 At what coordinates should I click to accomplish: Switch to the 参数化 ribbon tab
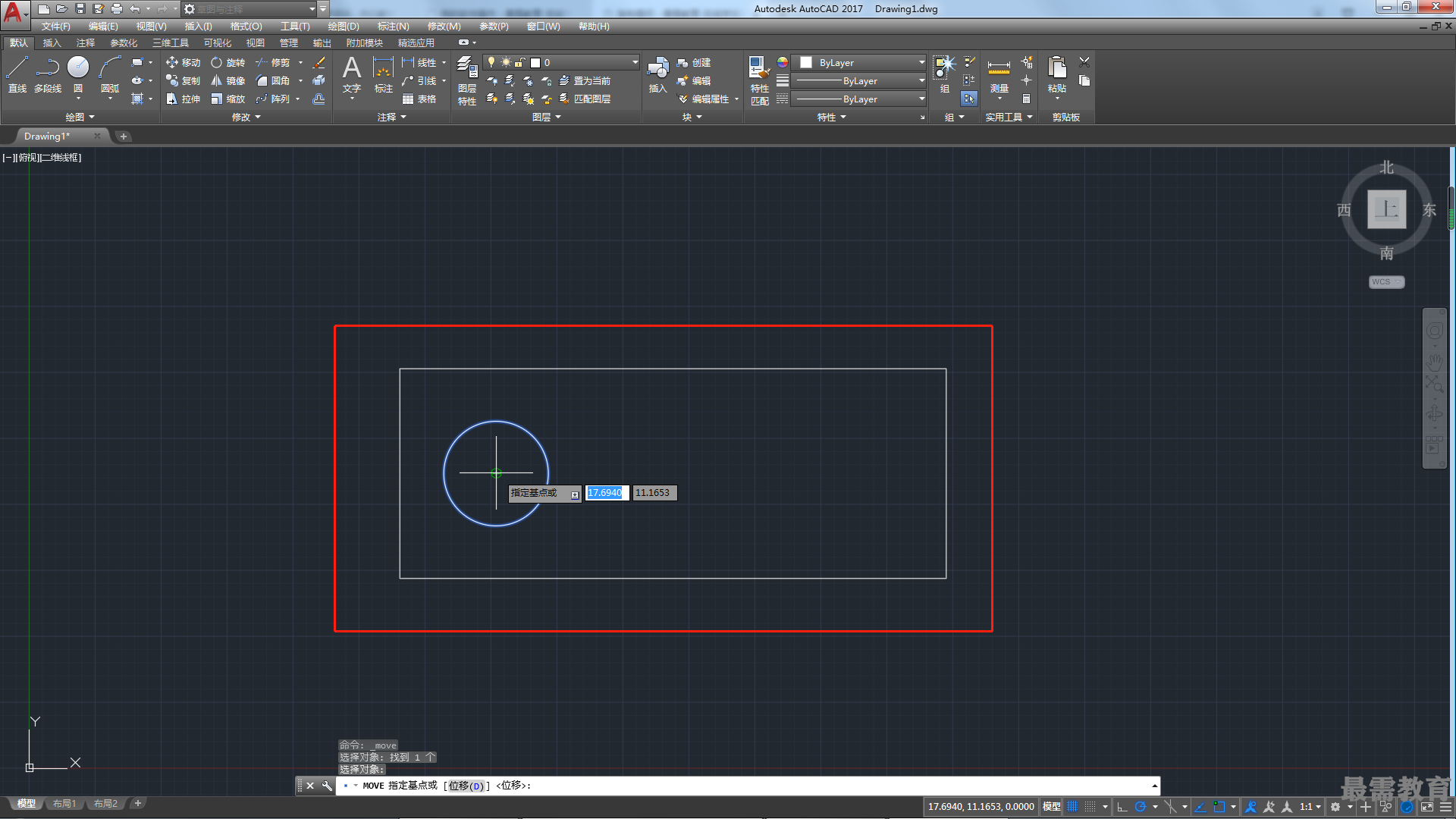pos(124,42)
